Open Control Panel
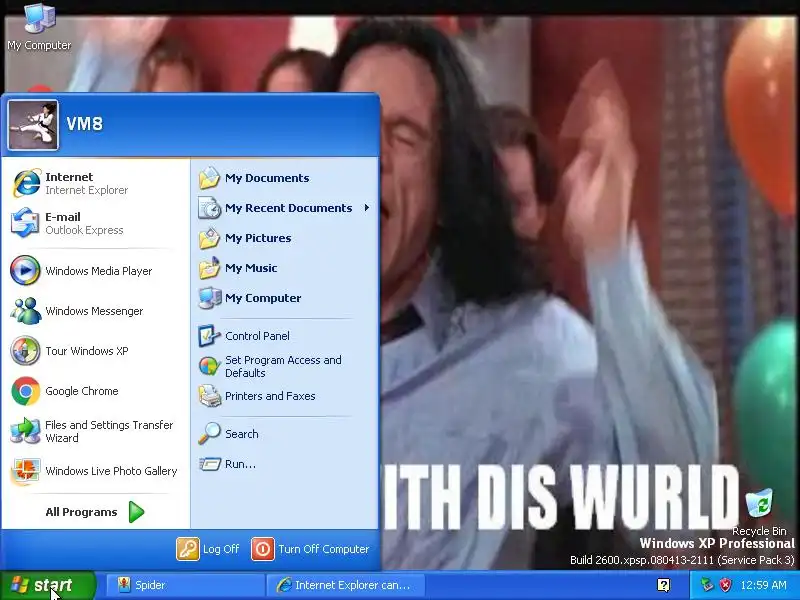Image resolution: width=800 pixels, height=600 pixels. coord(285,336)
